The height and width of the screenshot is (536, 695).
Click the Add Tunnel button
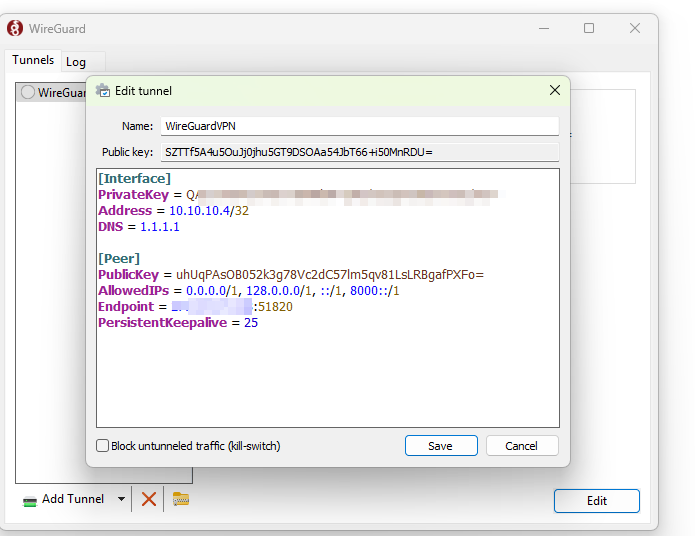63,499
